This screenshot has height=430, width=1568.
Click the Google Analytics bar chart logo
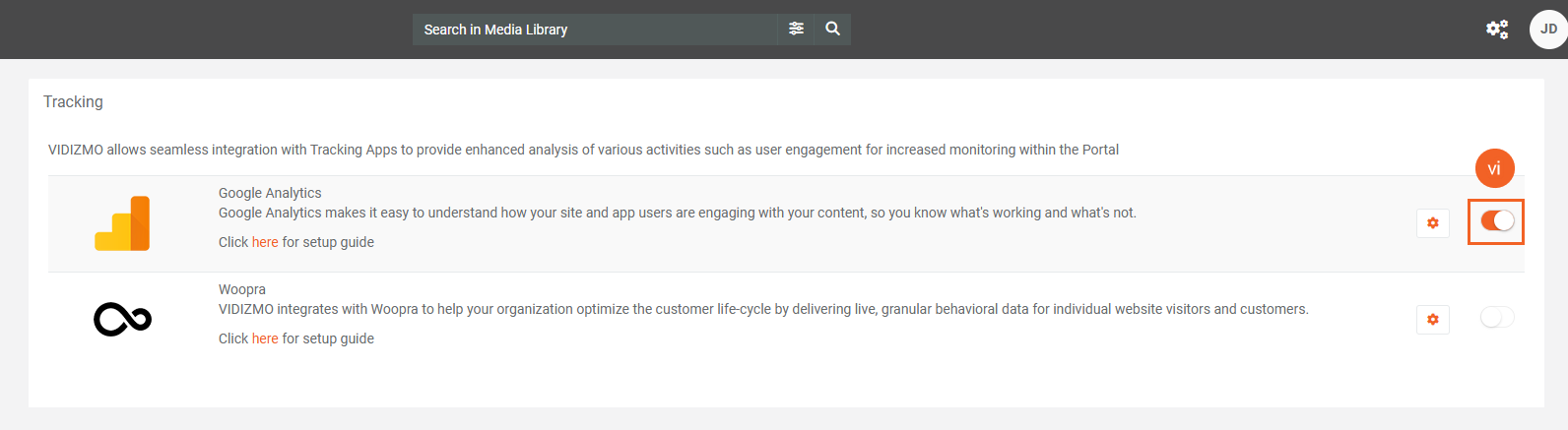click(122, 223)
